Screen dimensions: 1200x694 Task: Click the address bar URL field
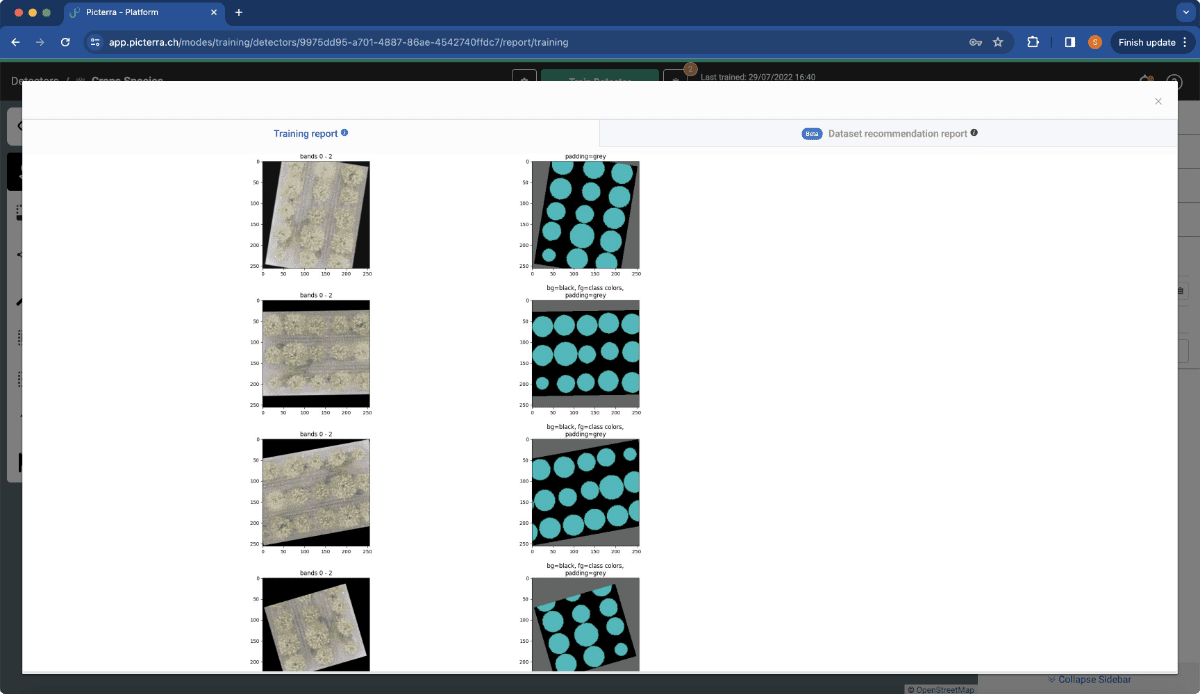(x=520, y=43)
